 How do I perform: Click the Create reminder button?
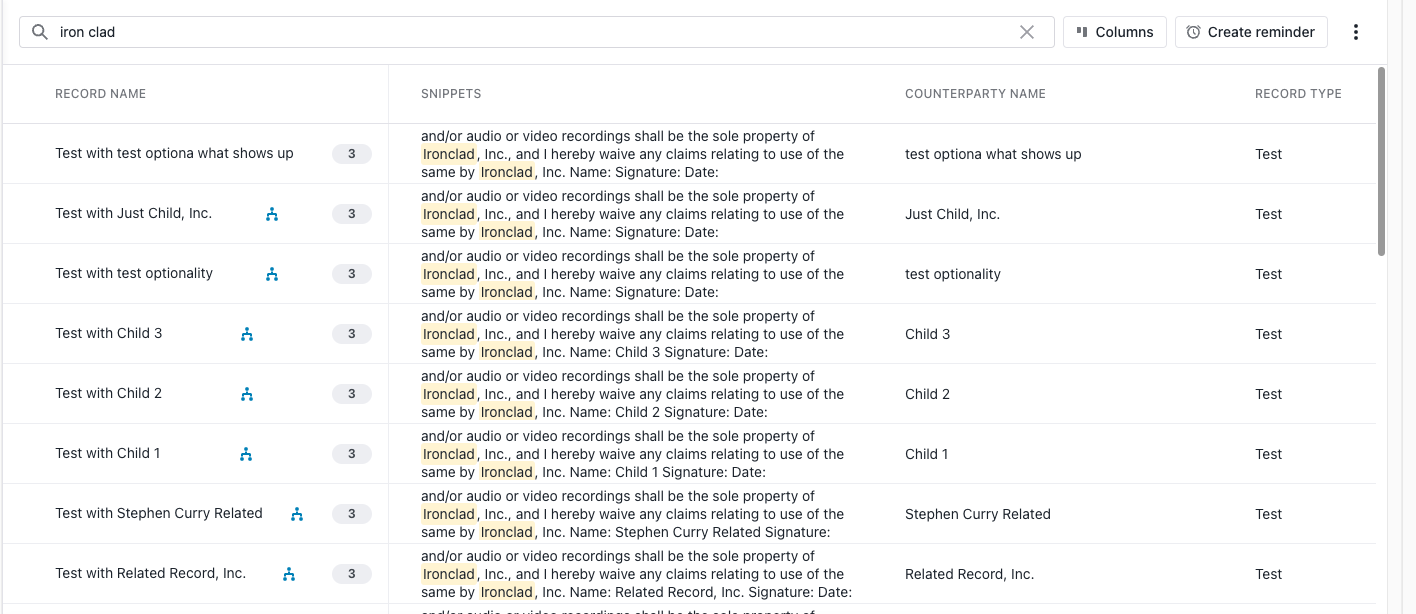[1251, 32]
